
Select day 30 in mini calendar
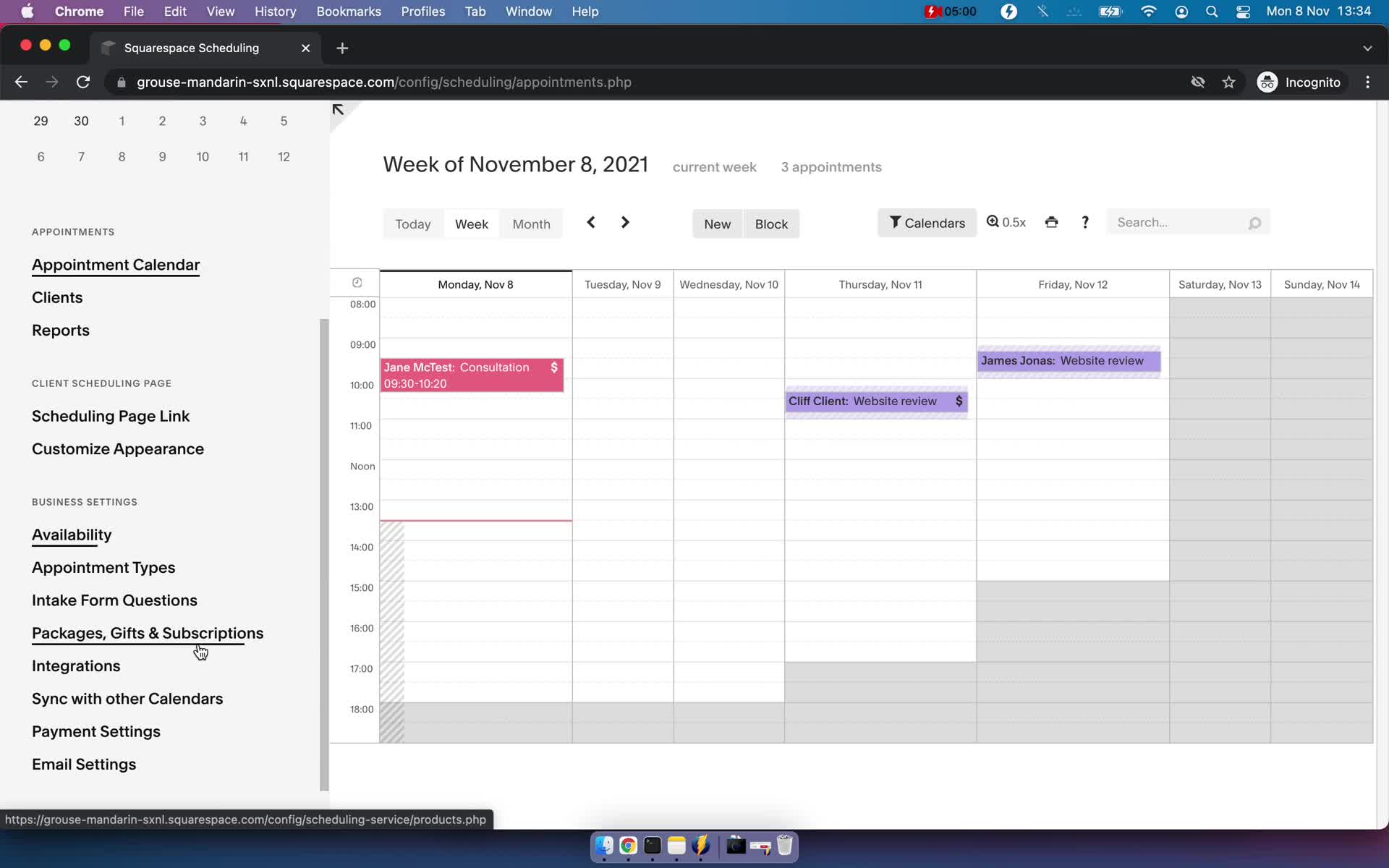coord(81,121)
